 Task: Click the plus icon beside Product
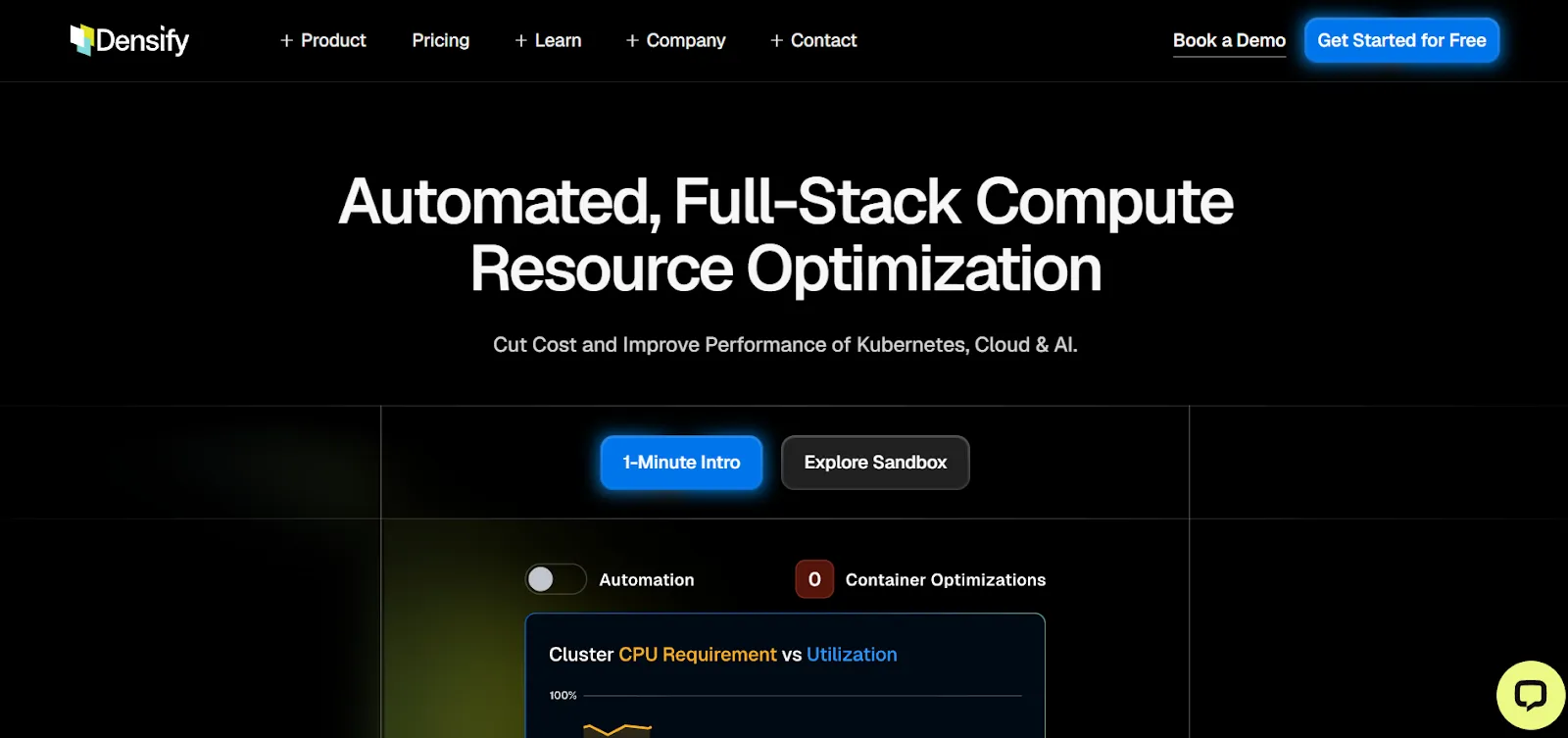pyautogui.click(x=287, y=40)
